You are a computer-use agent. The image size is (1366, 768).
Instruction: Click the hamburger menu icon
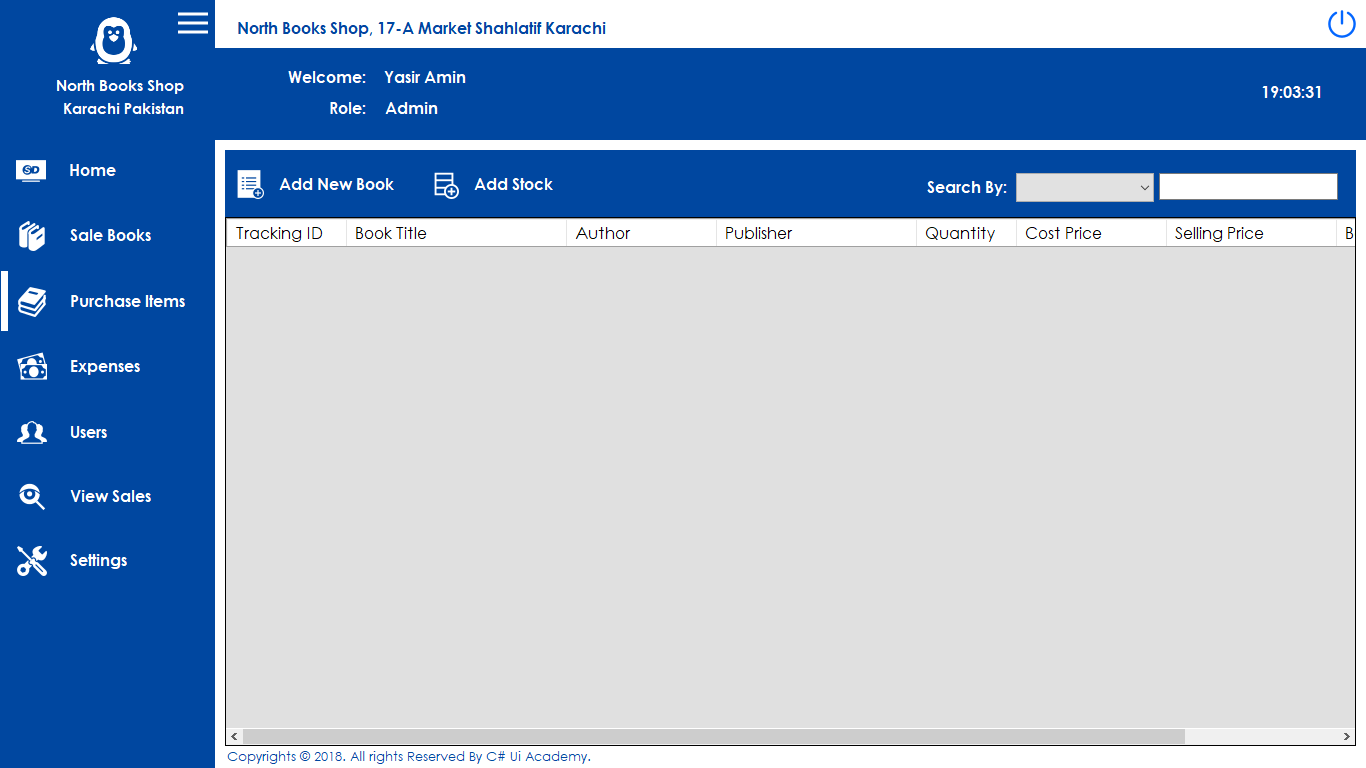click(193, 23)
